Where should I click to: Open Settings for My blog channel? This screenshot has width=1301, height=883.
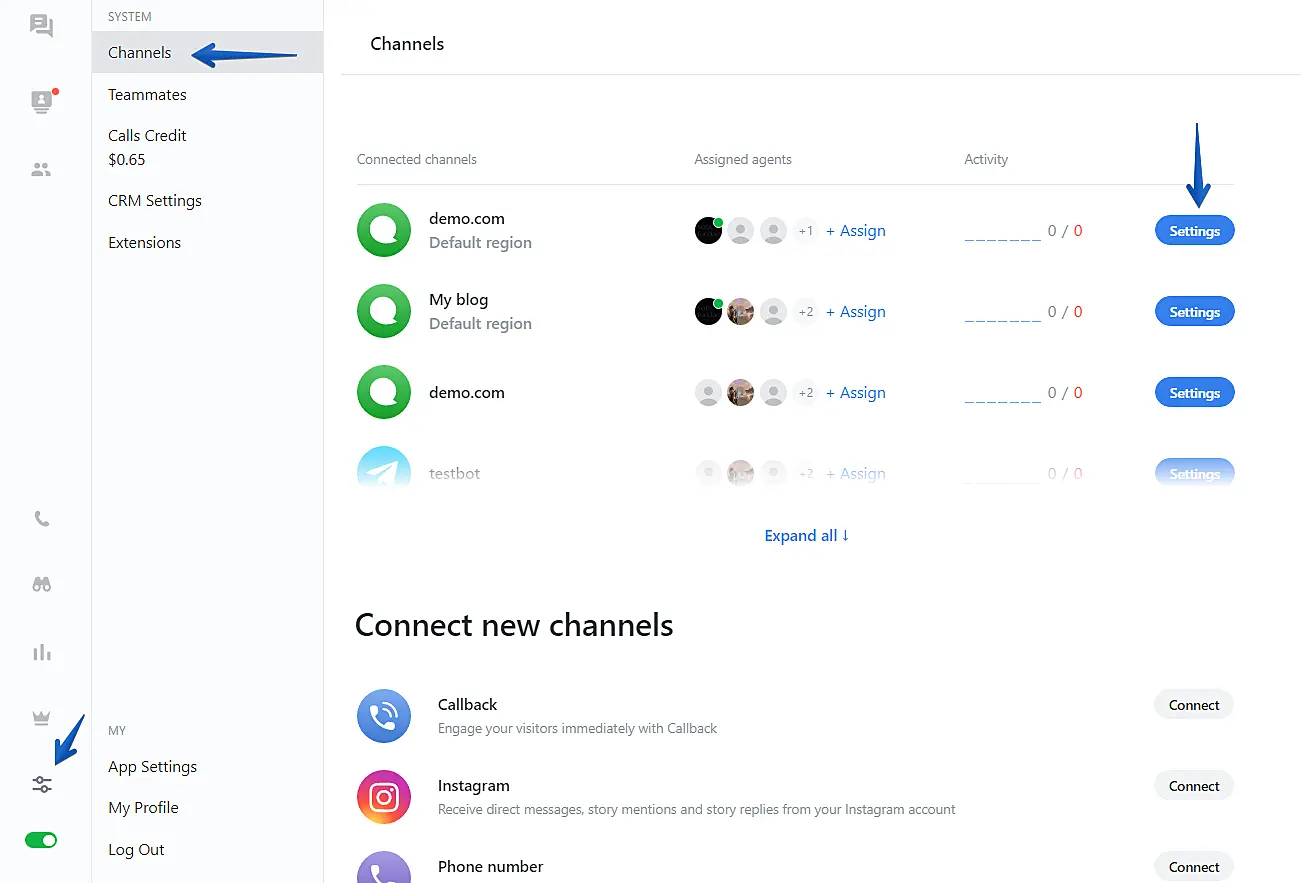point(1194,312)
